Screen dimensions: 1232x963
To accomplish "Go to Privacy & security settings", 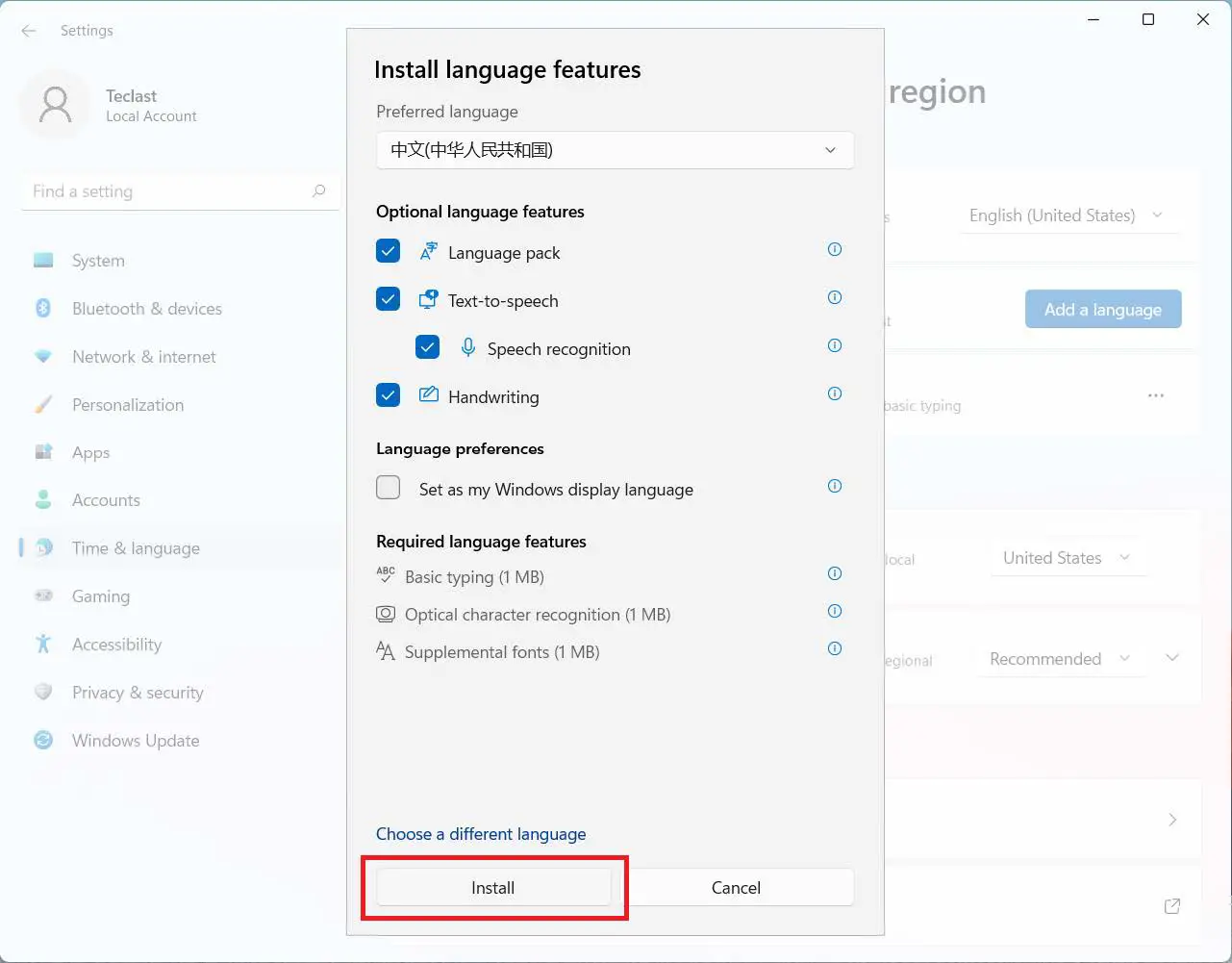I will (138, 693).
